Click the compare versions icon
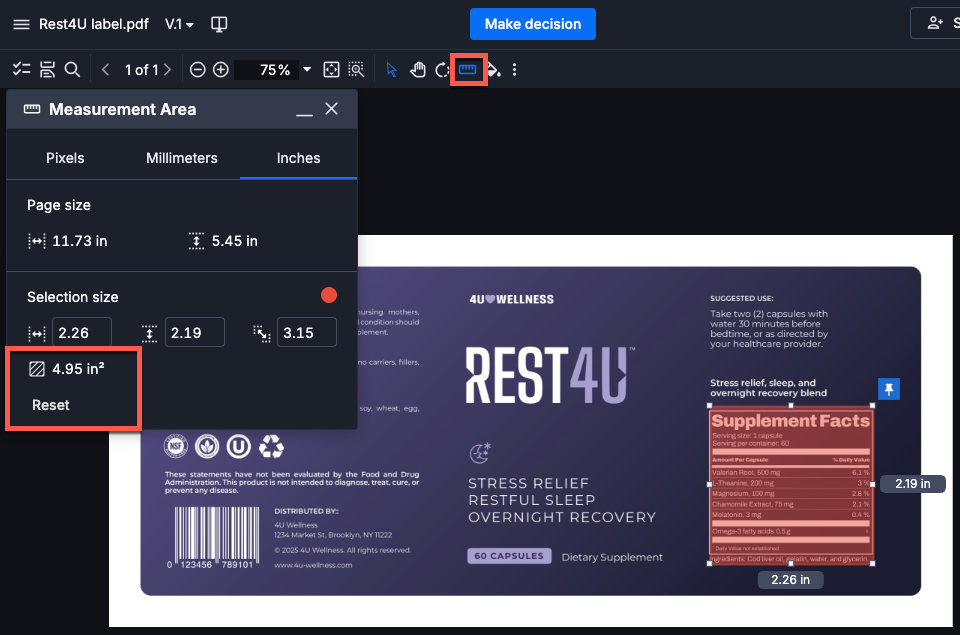The height and width of the screenshot is (635, 960). [219, 24]
